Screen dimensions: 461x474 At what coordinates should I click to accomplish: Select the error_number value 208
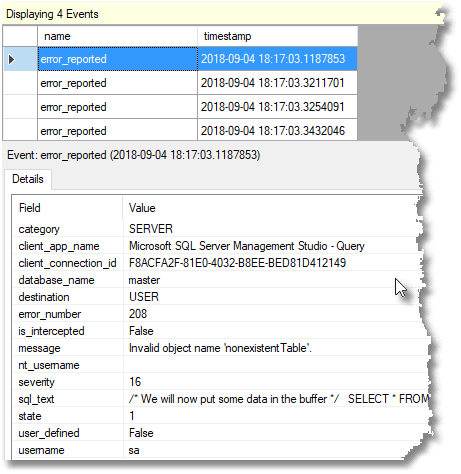click(138, 314)
